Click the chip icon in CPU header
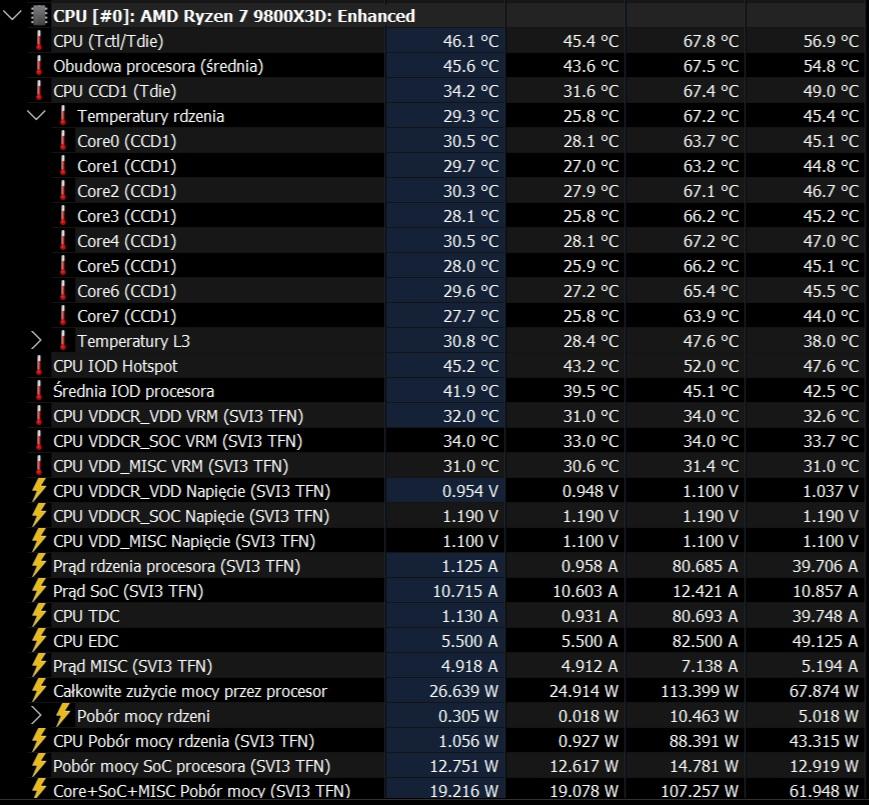869x805 pixels. (x=38, y=15)
